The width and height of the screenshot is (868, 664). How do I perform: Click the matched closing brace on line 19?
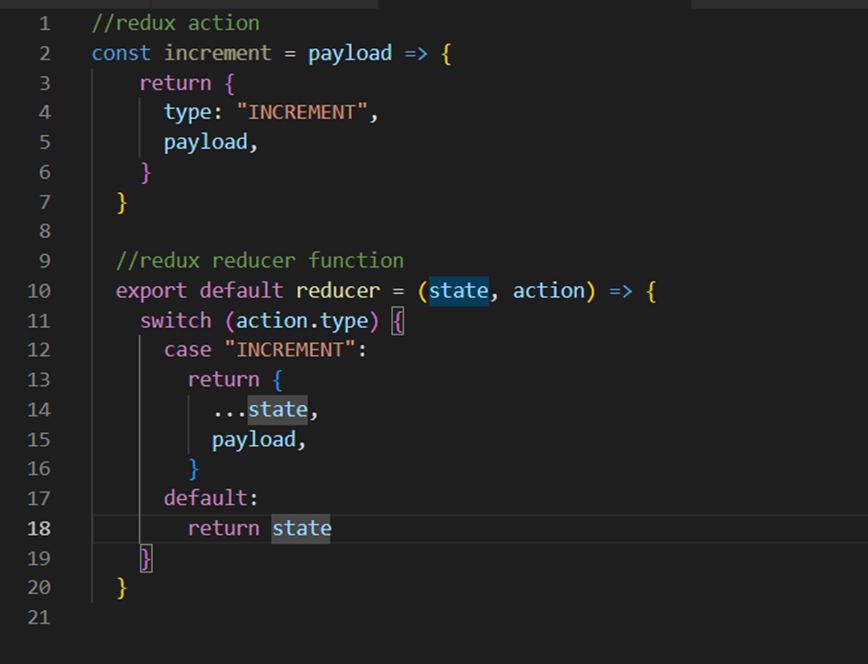146,558
